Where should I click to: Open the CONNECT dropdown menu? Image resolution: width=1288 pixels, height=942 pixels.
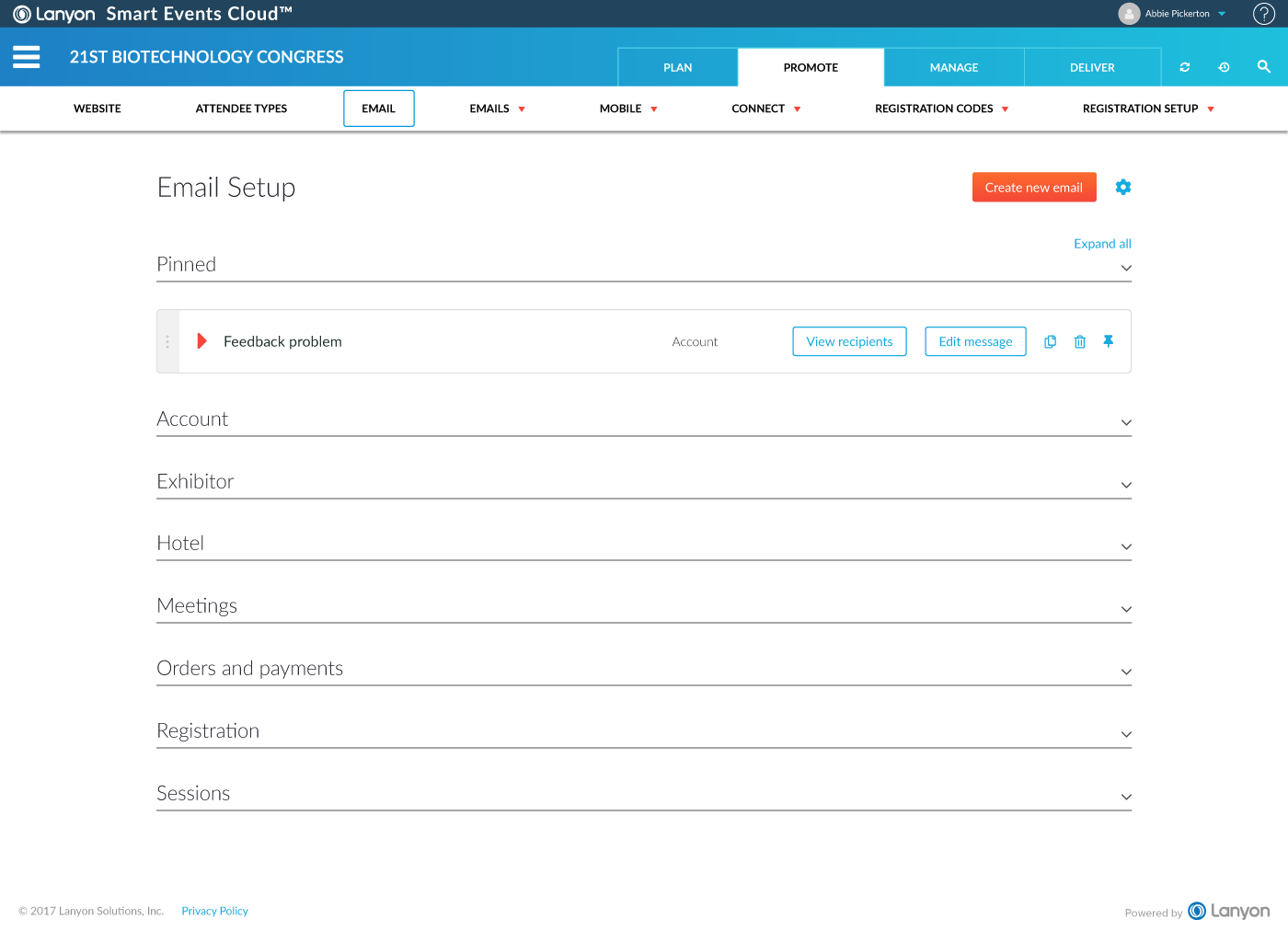766,109
